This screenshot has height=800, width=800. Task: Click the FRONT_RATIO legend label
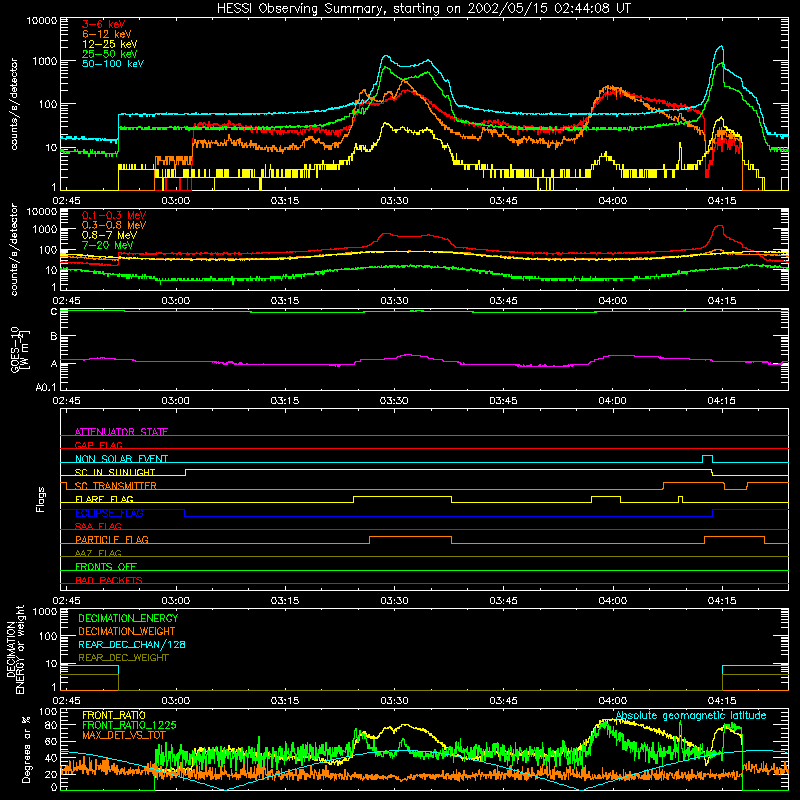coord(114,715)
